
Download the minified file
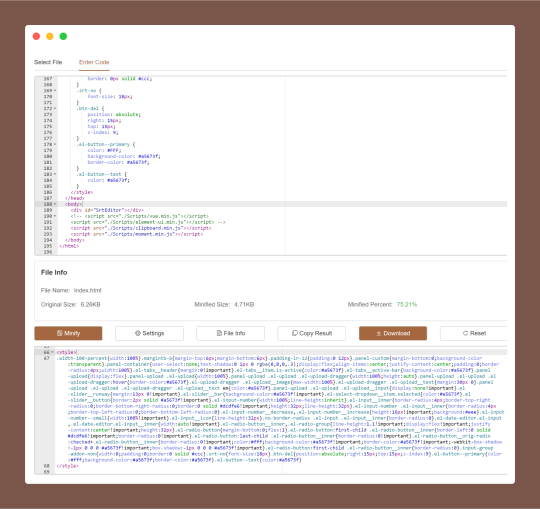[393, 333]
